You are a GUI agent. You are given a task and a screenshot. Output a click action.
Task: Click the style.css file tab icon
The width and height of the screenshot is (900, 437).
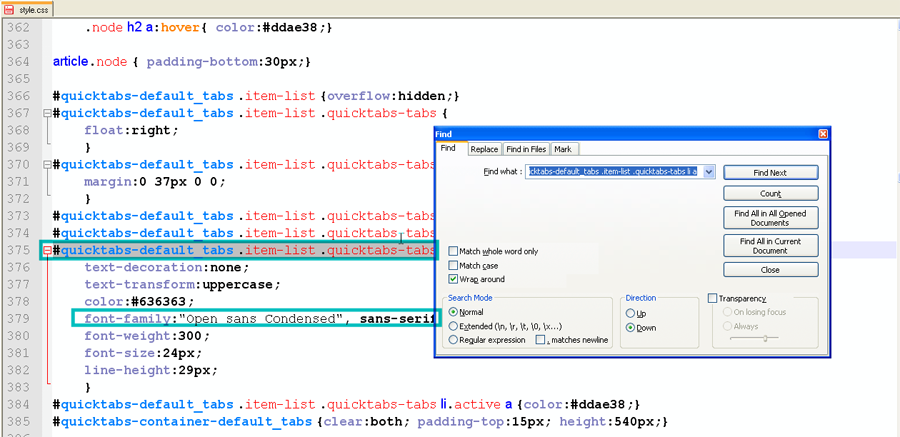pos(10,10)
